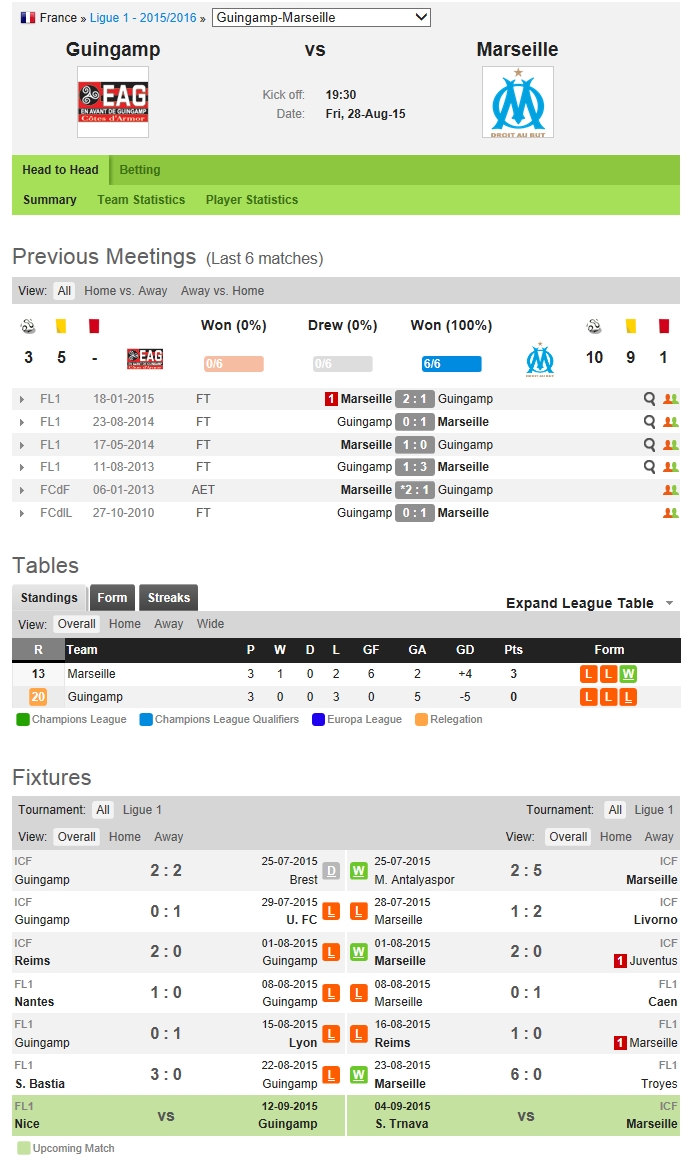Click magnifier icon for 11-08-2013 match
The image size is (684, 1176).
(x=650, y=467)
